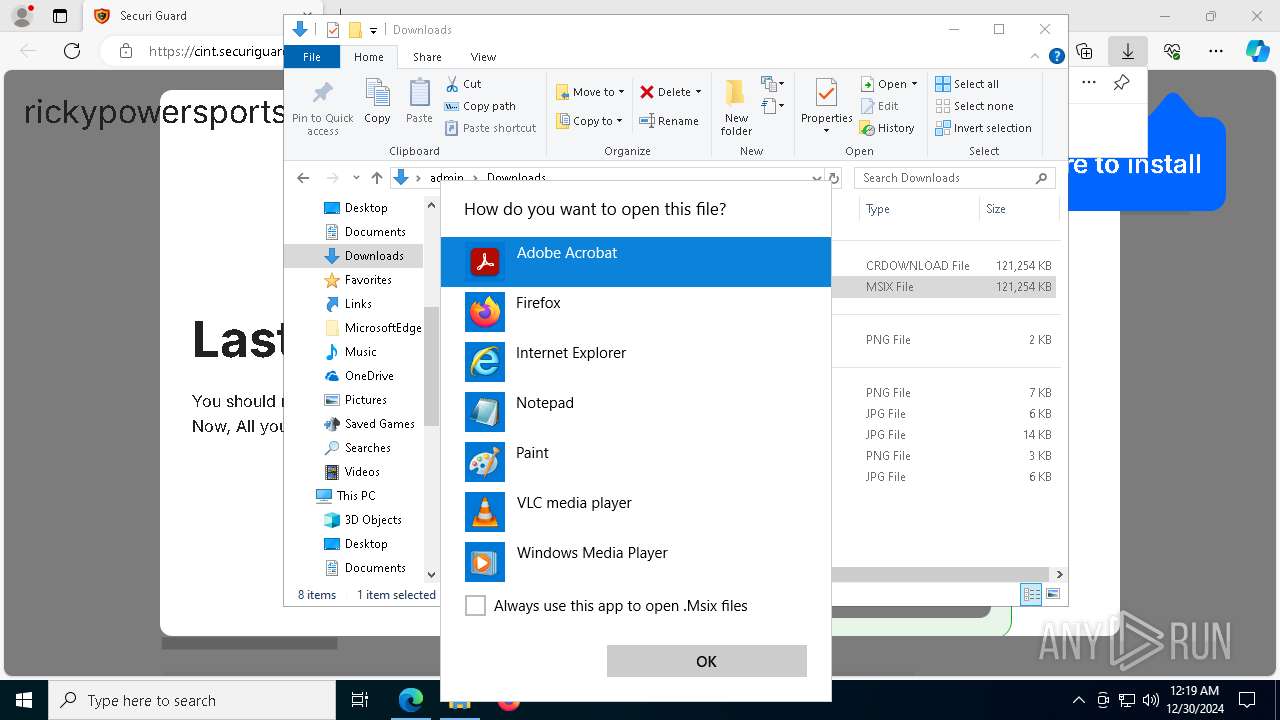Switch to large icons view button

(x=1052, y=594)
